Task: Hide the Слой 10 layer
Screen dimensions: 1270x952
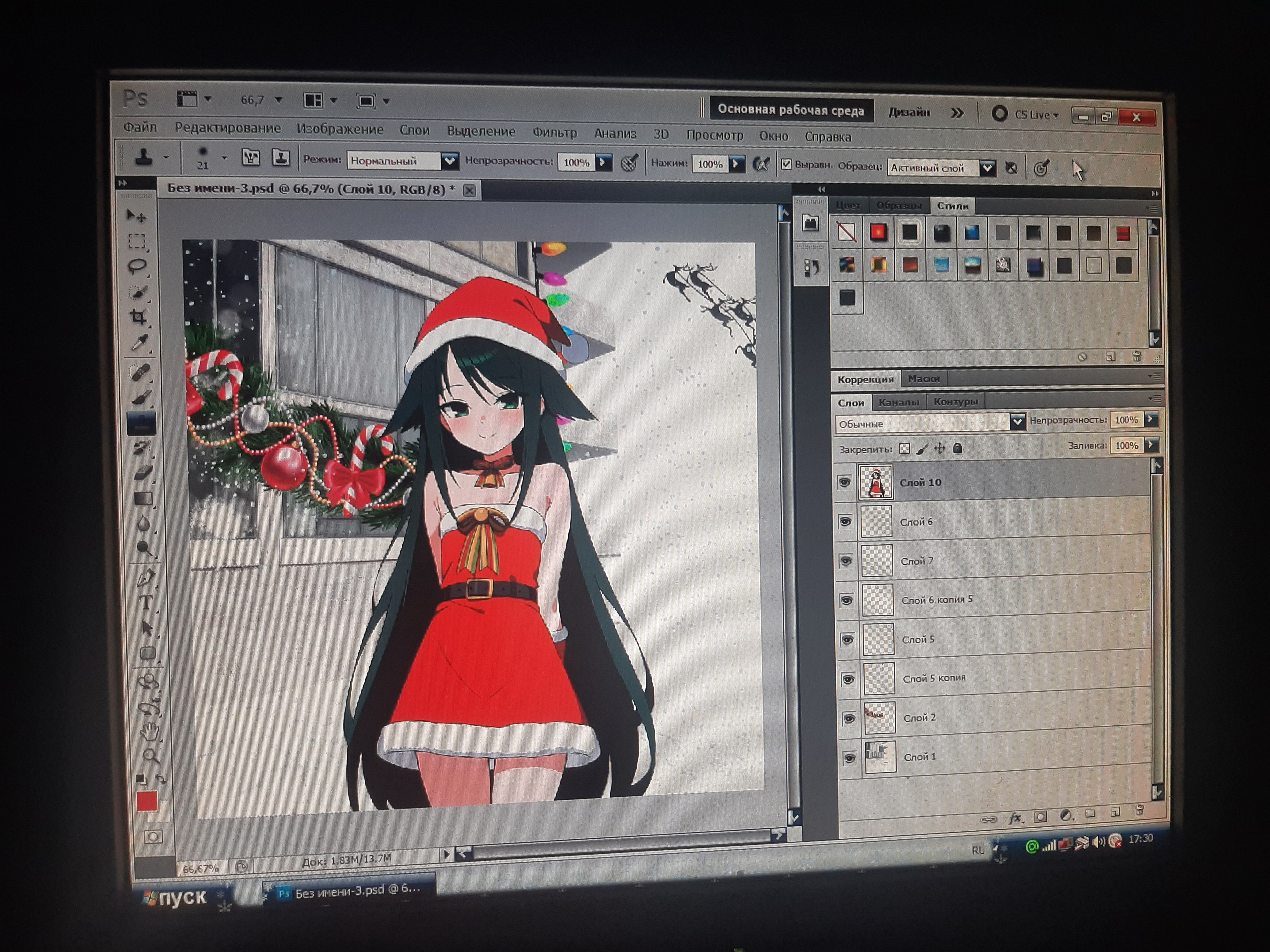Action: click(844, 482)
